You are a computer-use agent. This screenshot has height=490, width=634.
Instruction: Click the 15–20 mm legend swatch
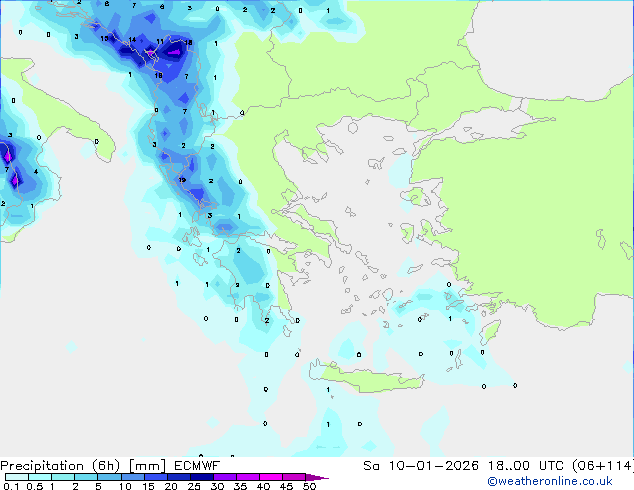click(x=155, y=477)
